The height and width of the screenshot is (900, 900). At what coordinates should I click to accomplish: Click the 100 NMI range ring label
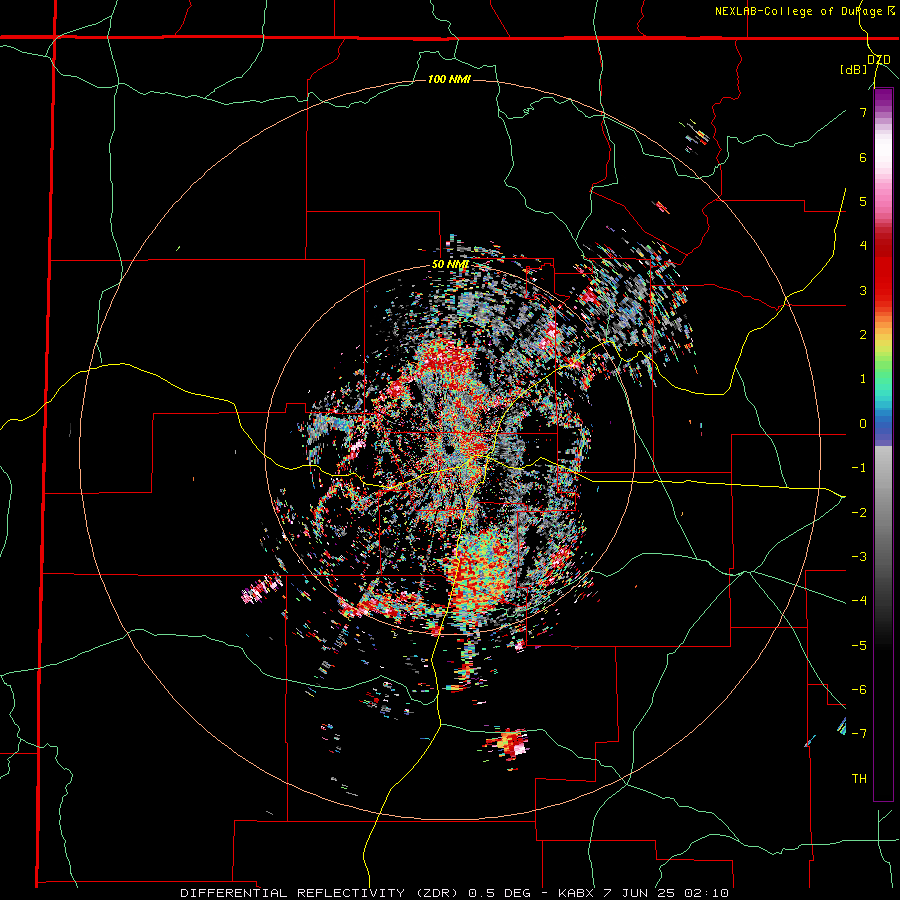coord(449,79)
